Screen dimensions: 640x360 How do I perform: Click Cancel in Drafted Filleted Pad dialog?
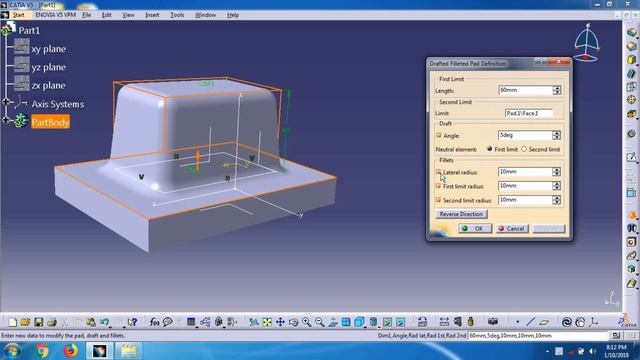tap(512, 229)
